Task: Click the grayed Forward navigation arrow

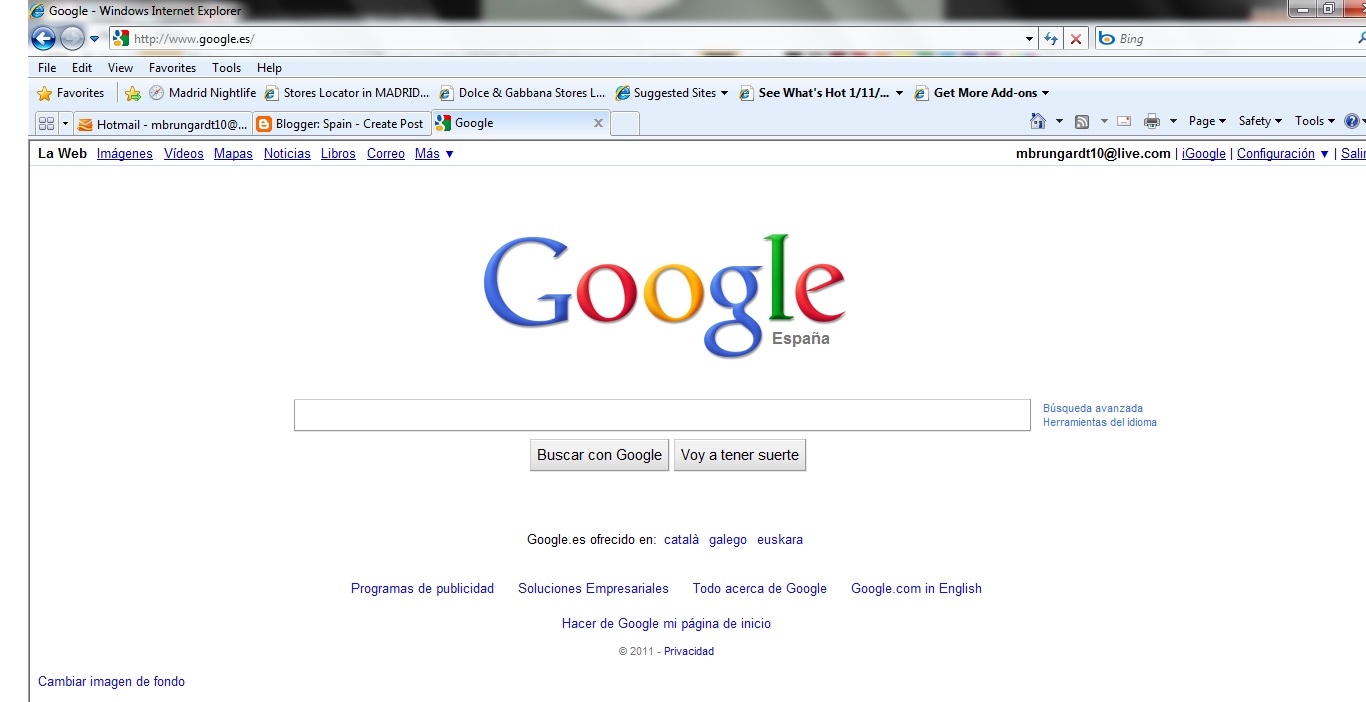Action: tap(72, 39)
